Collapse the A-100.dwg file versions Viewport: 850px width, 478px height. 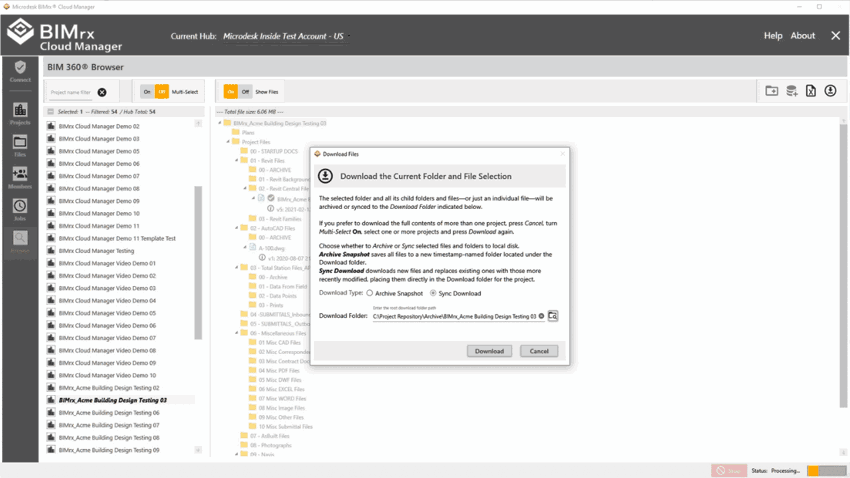(x=245, y=247)
